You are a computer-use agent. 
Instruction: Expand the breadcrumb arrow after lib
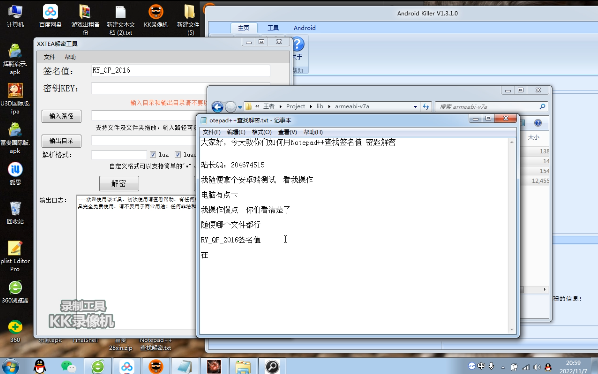(x=329, y=106)
